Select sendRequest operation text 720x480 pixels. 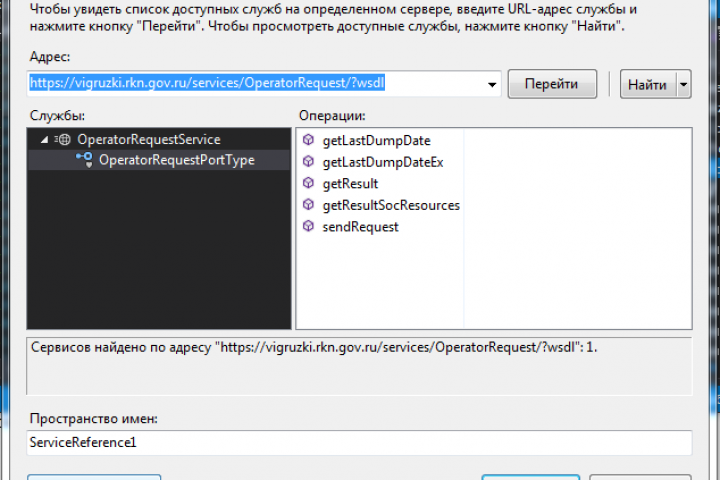(x=360, y=227)
